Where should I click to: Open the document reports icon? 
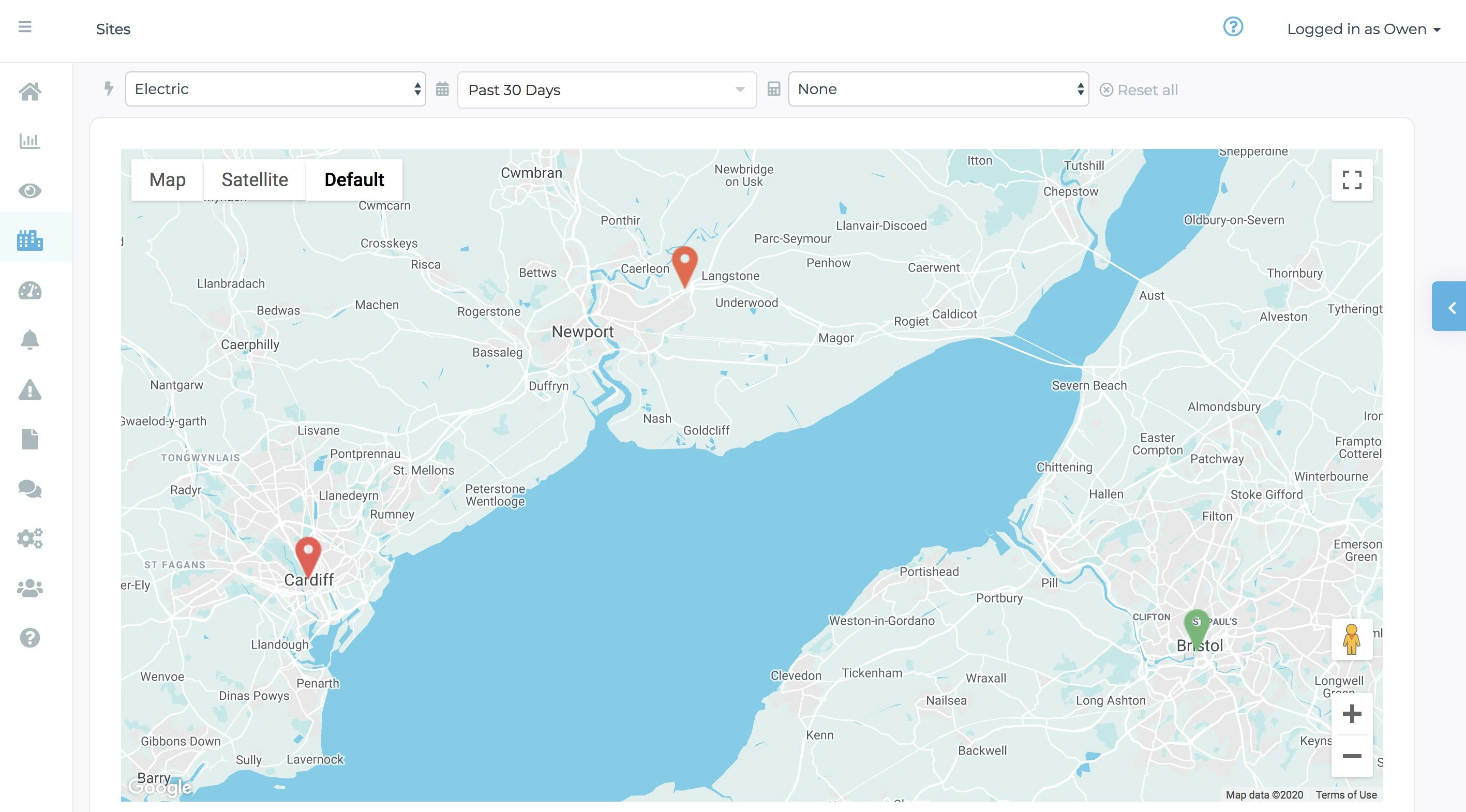pos(29,439)
